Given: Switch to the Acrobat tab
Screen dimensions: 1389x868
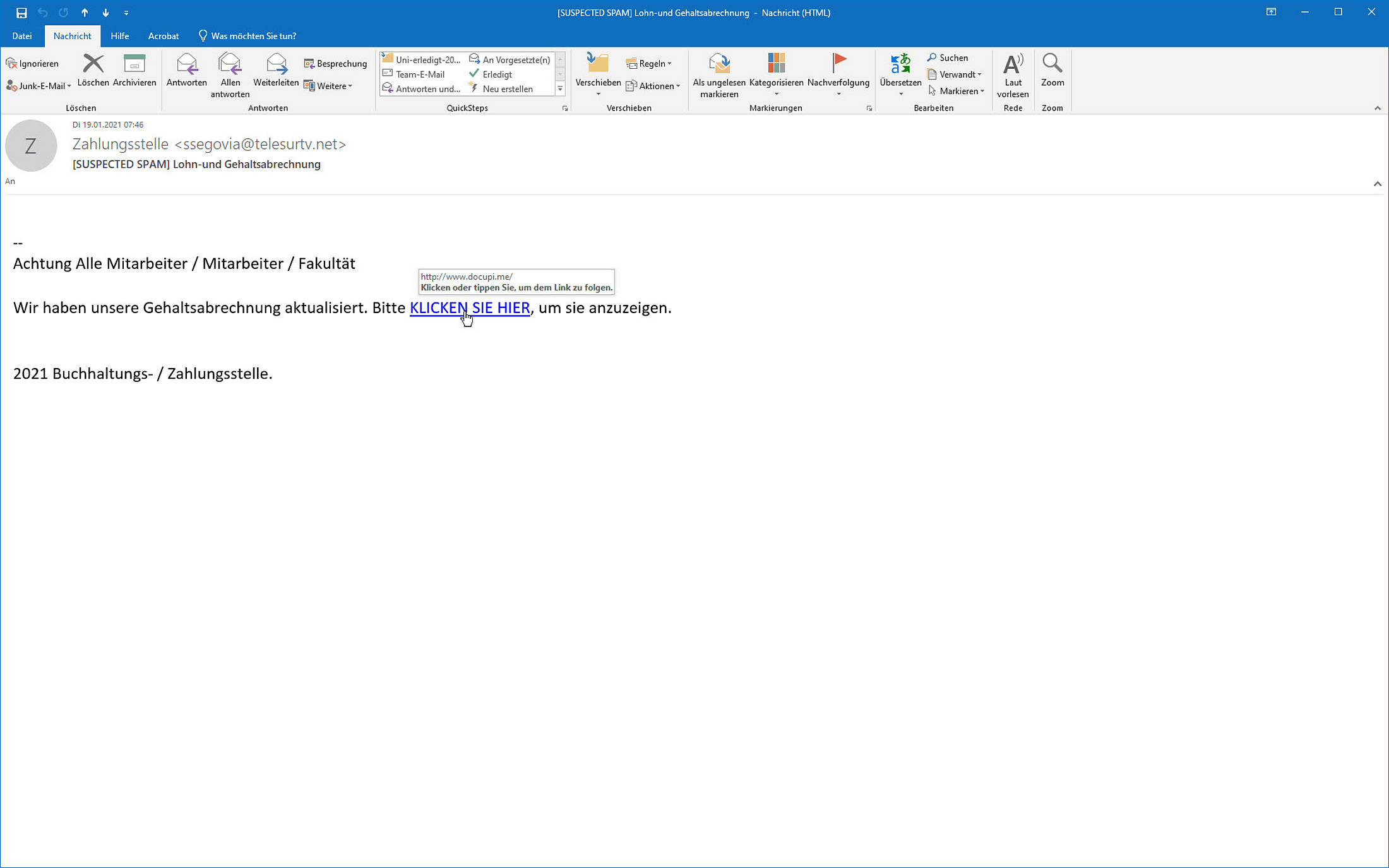Looking at the screenshot, I should (x=163, y=36).
